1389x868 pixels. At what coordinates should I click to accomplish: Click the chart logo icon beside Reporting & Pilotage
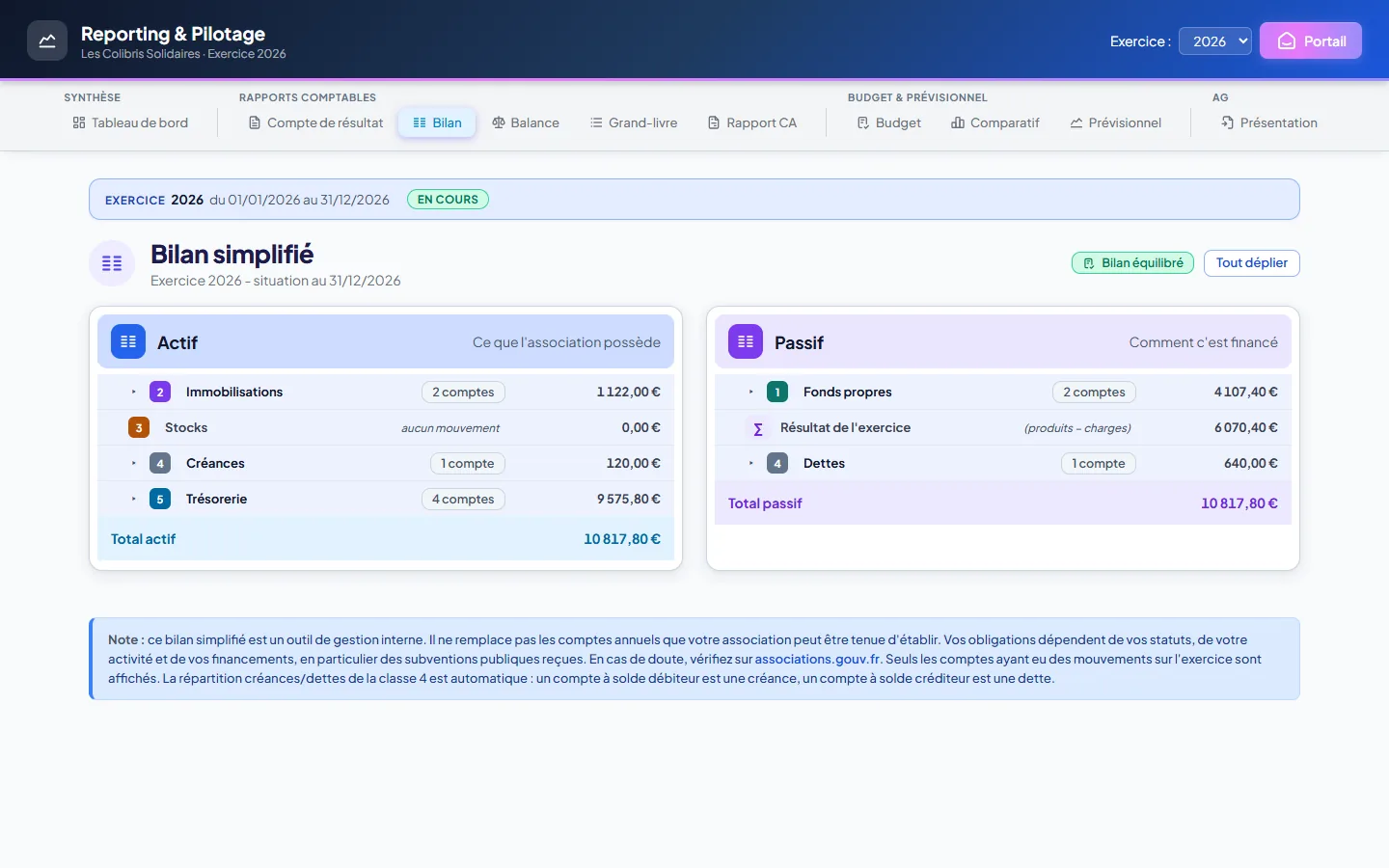(47, 41)
